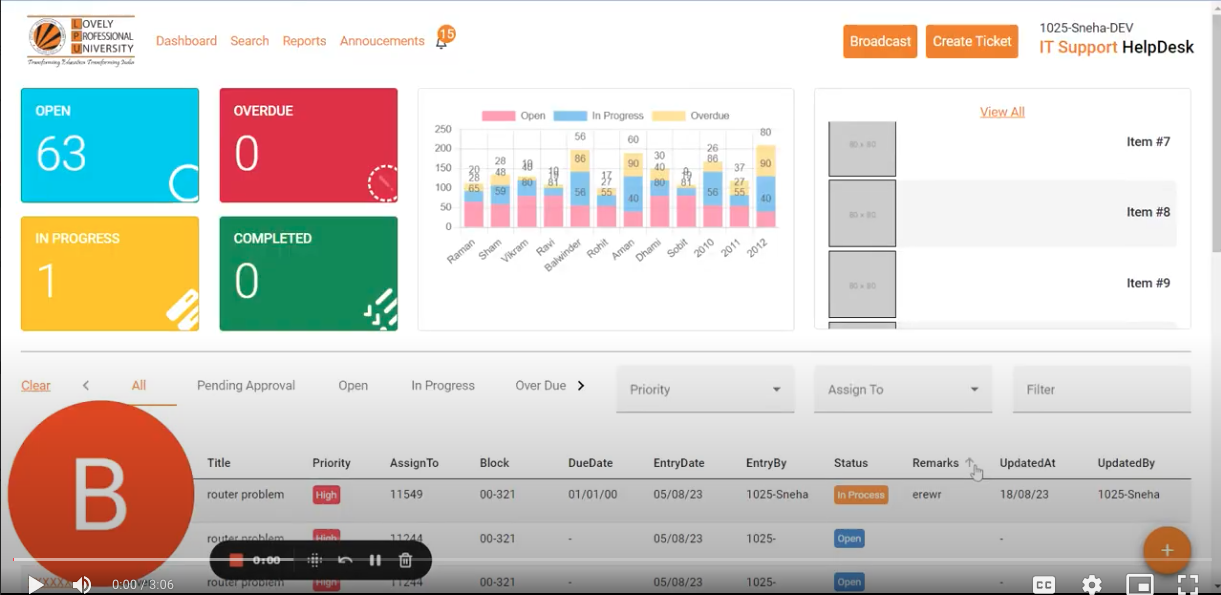Click into the Filter text field
1221x595 pixels.
click(1102, 389)
